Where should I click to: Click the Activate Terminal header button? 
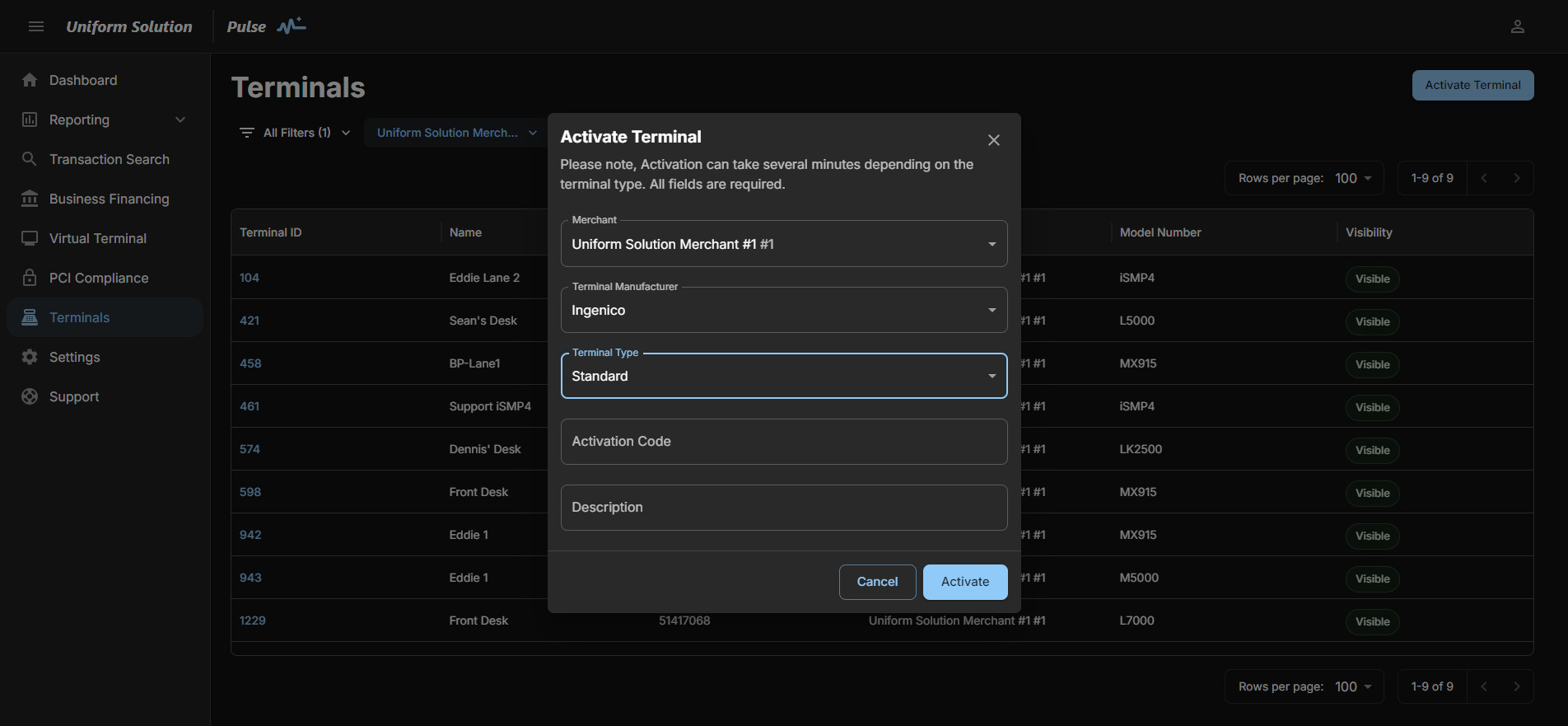[x=1472, y=85]
